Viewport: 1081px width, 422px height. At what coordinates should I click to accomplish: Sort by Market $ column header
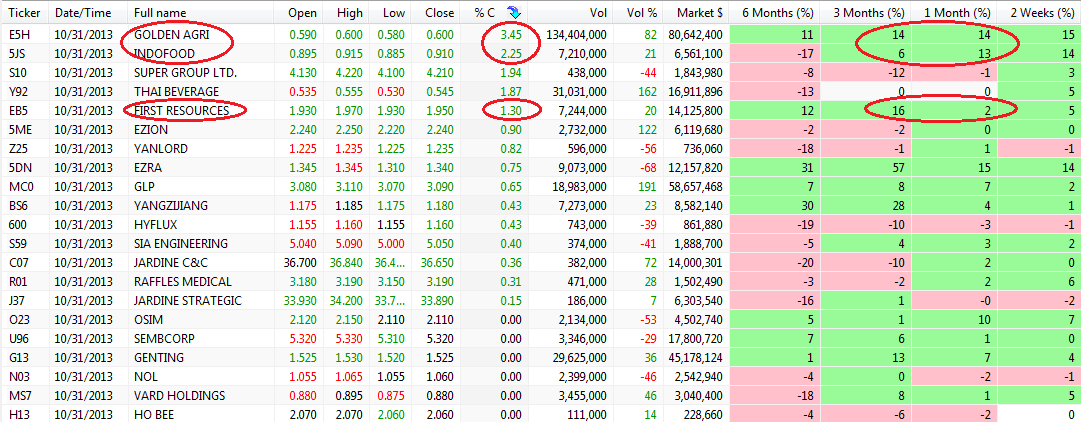(x=699, y=13)
